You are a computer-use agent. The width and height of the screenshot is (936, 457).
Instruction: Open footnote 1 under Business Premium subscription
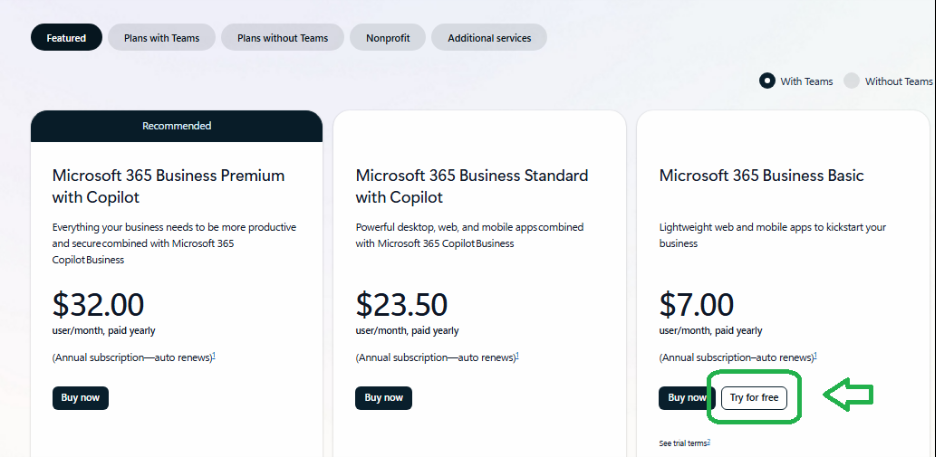click(x=214, y=356)
